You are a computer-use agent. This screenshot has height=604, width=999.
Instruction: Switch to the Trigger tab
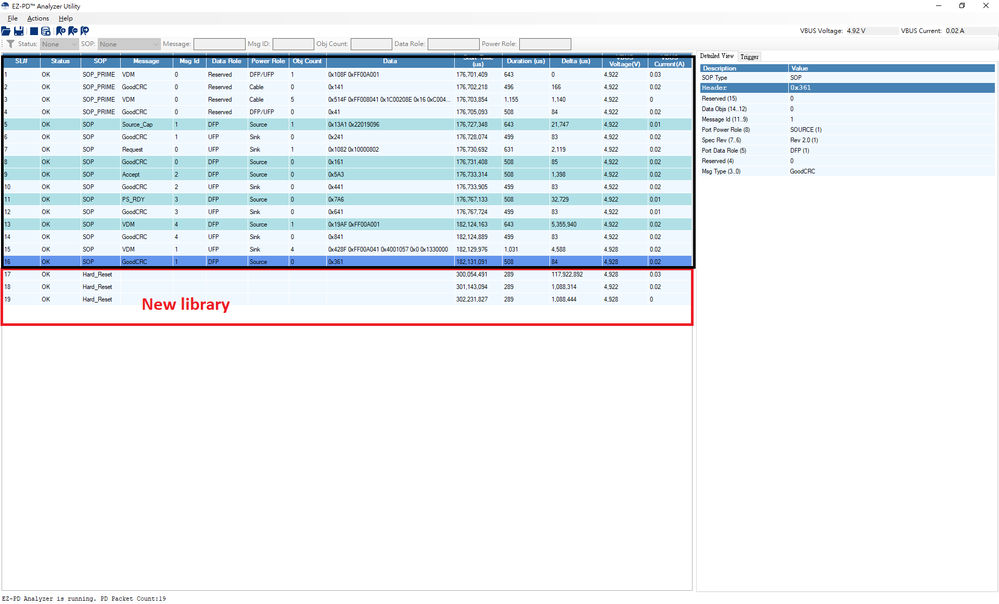click(x=749, y=57)
